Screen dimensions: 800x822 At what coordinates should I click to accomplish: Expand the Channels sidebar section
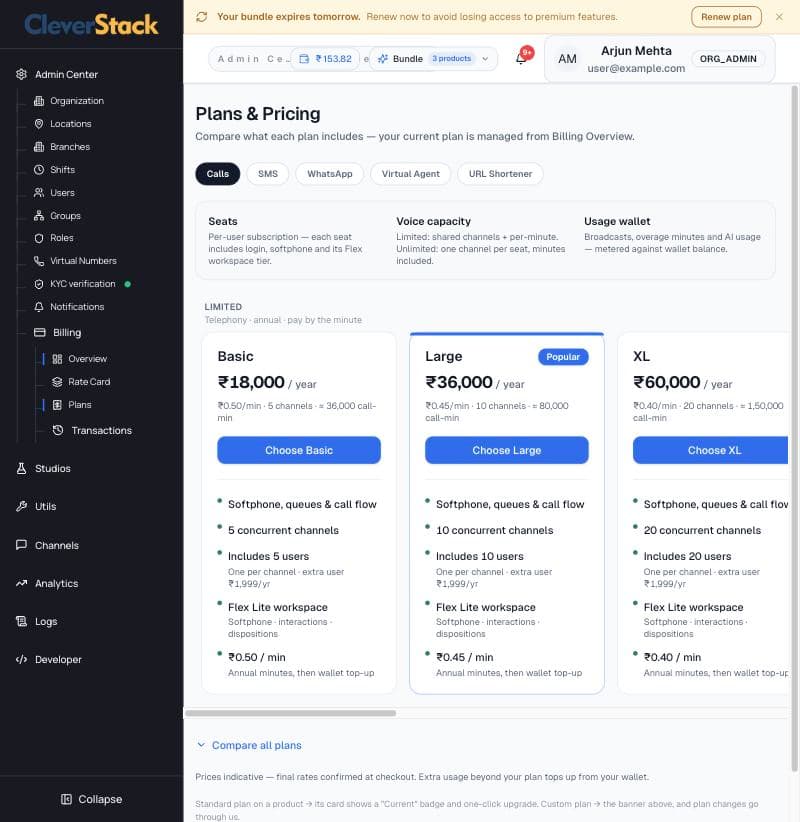coord(57,545)
